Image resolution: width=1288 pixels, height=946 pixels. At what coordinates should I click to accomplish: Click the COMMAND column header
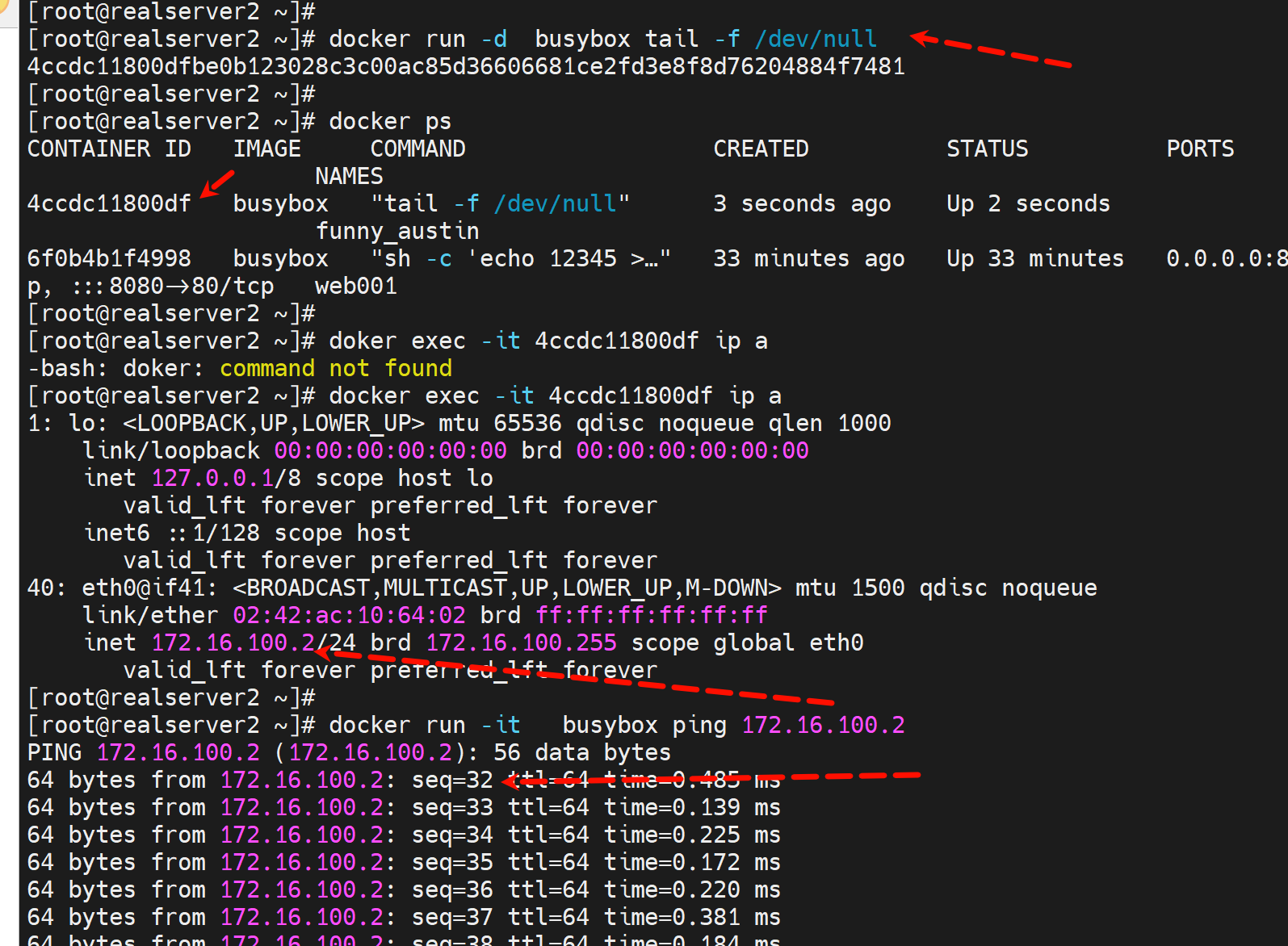tap(417, 149)
